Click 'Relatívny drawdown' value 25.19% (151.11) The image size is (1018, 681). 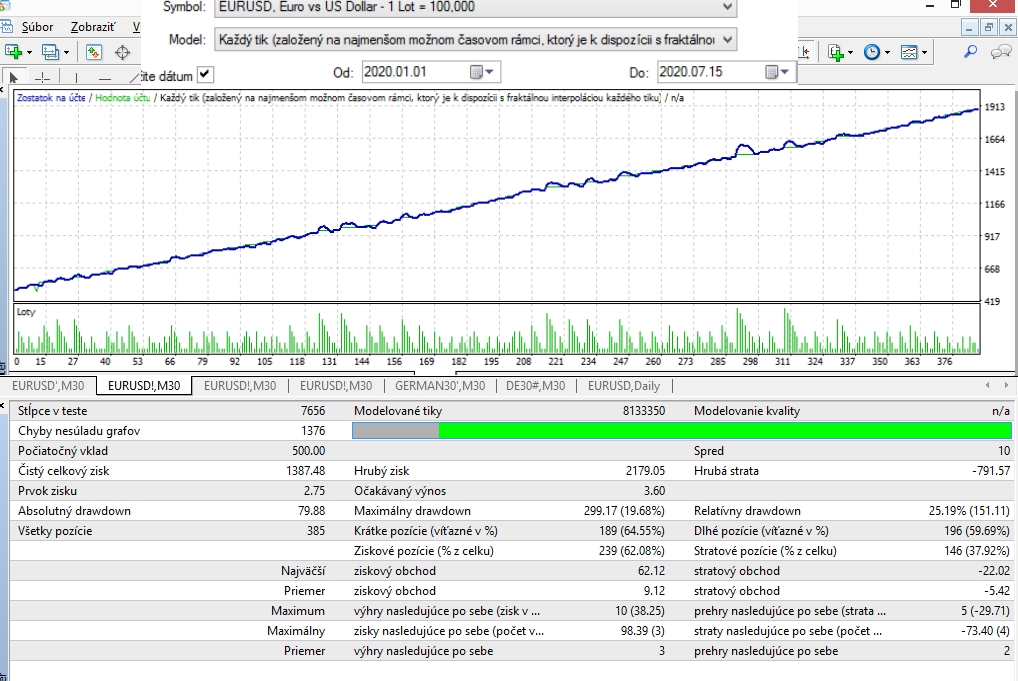click(969, 511)
